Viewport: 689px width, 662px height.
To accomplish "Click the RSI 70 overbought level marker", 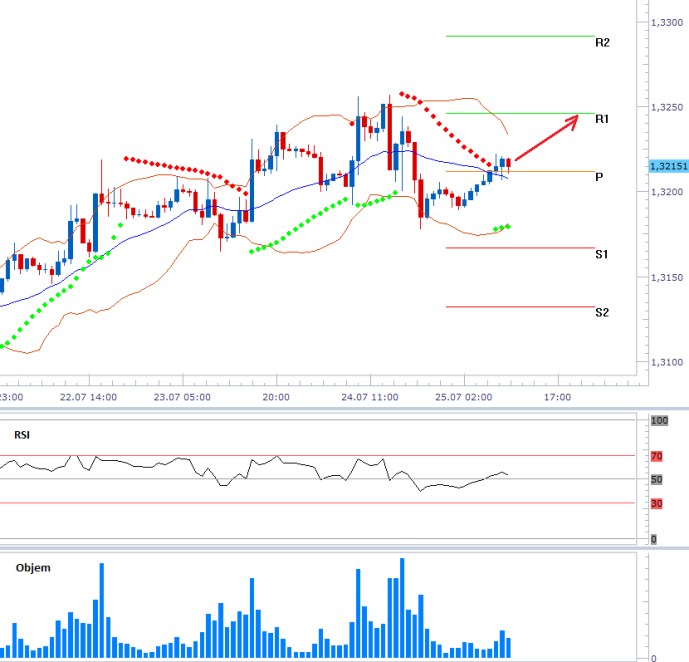I will 656,456.
